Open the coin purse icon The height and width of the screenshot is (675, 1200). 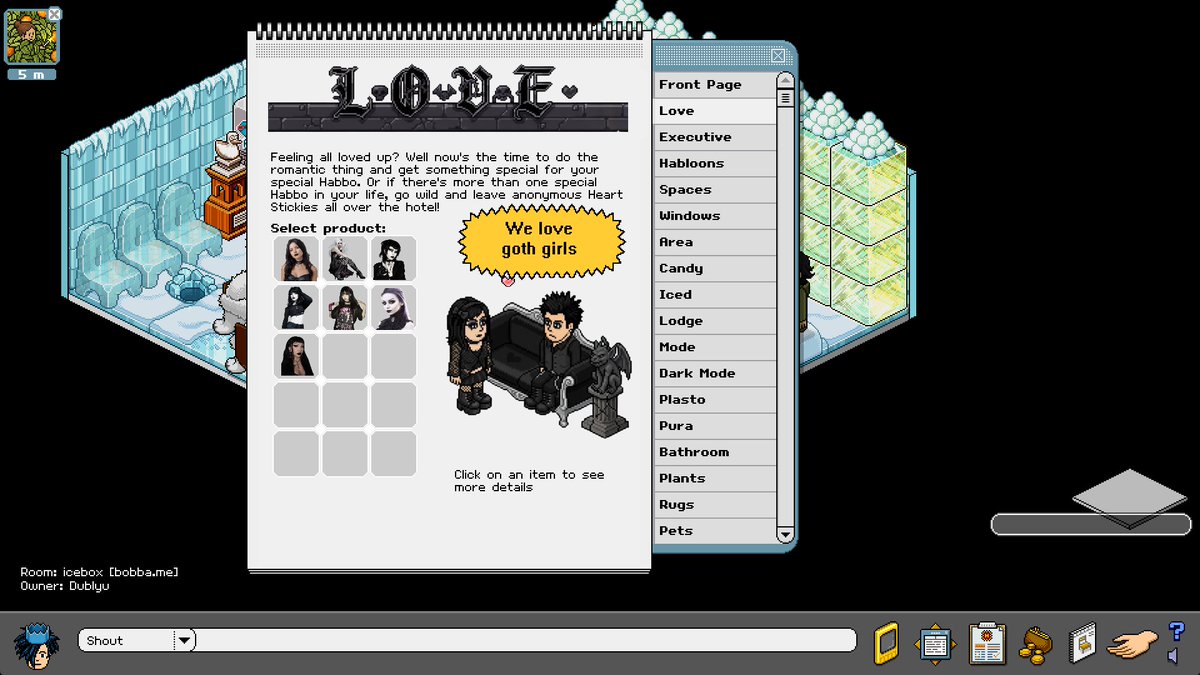point(1035,645)
